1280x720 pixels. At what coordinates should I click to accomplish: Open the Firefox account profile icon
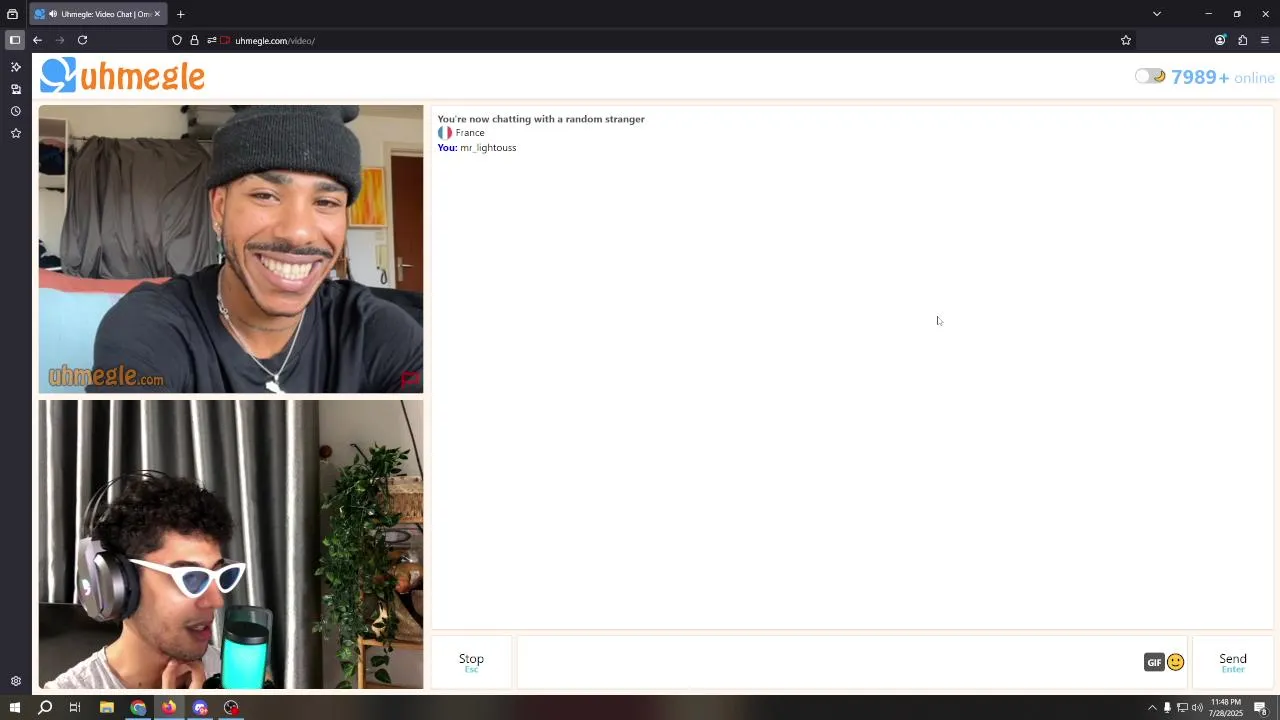[1220, 40]
